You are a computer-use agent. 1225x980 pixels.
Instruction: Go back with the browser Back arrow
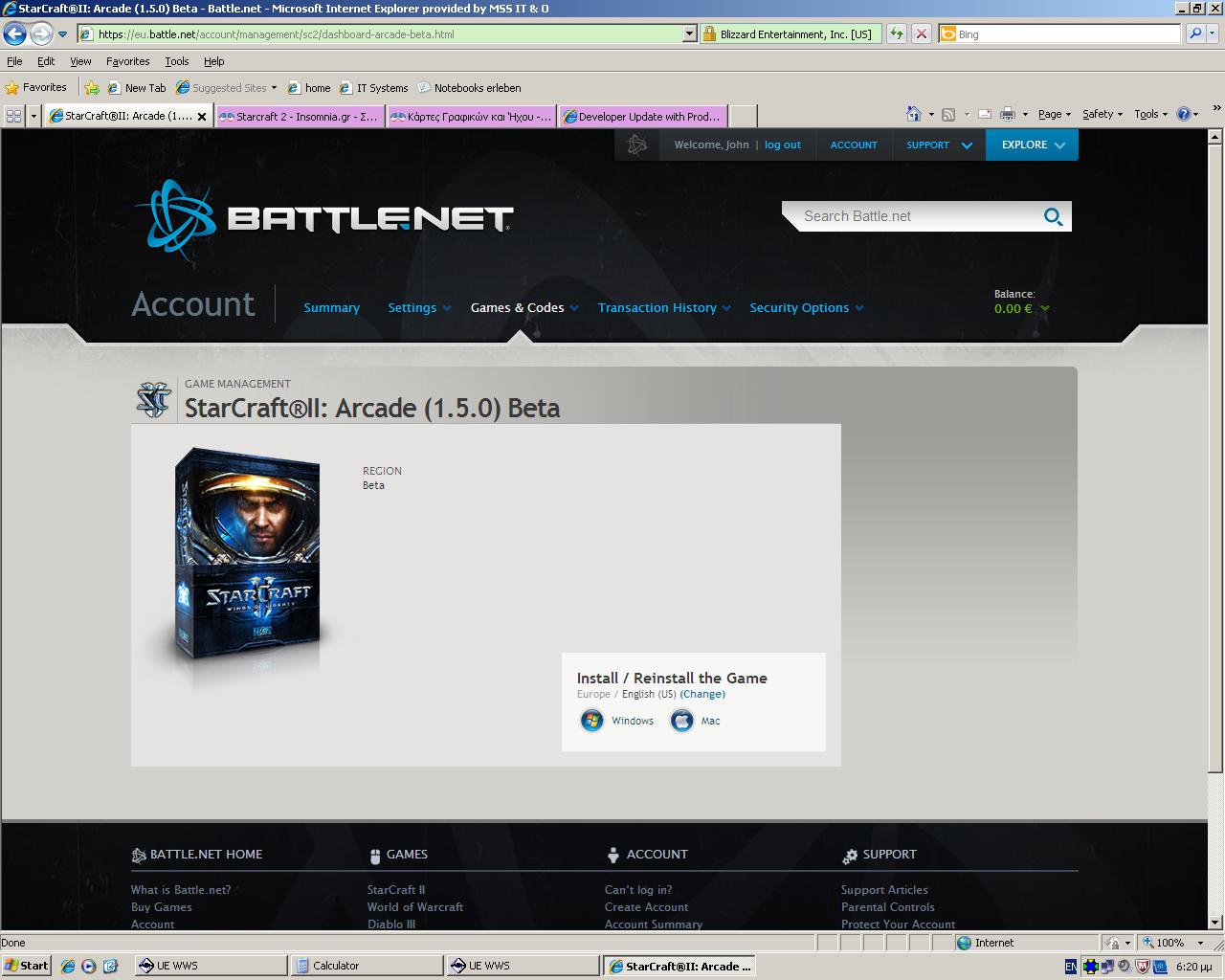point(14,34)
